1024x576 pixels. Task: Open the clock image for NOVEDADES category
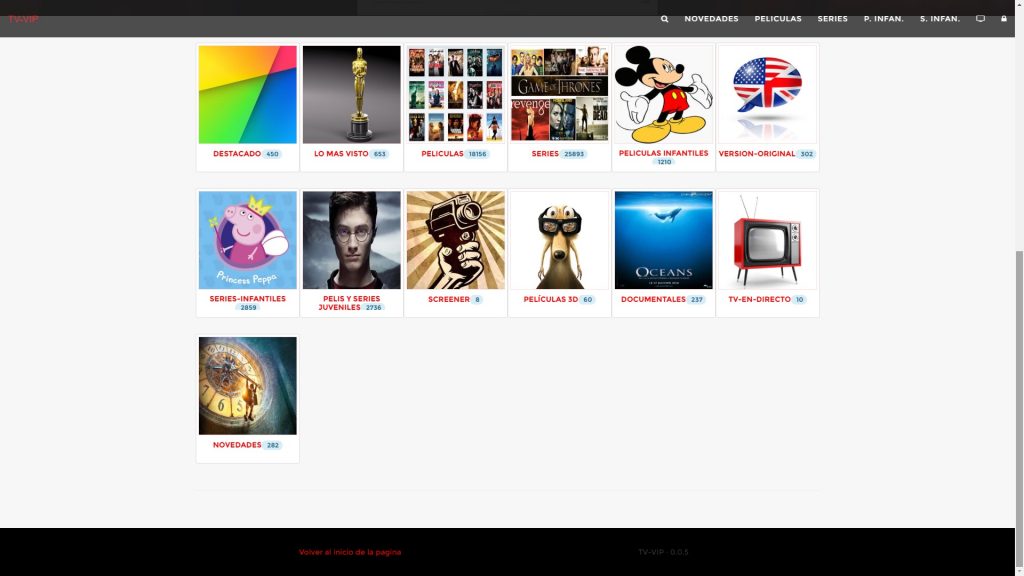pyautogui.click(x=247, y=384)
